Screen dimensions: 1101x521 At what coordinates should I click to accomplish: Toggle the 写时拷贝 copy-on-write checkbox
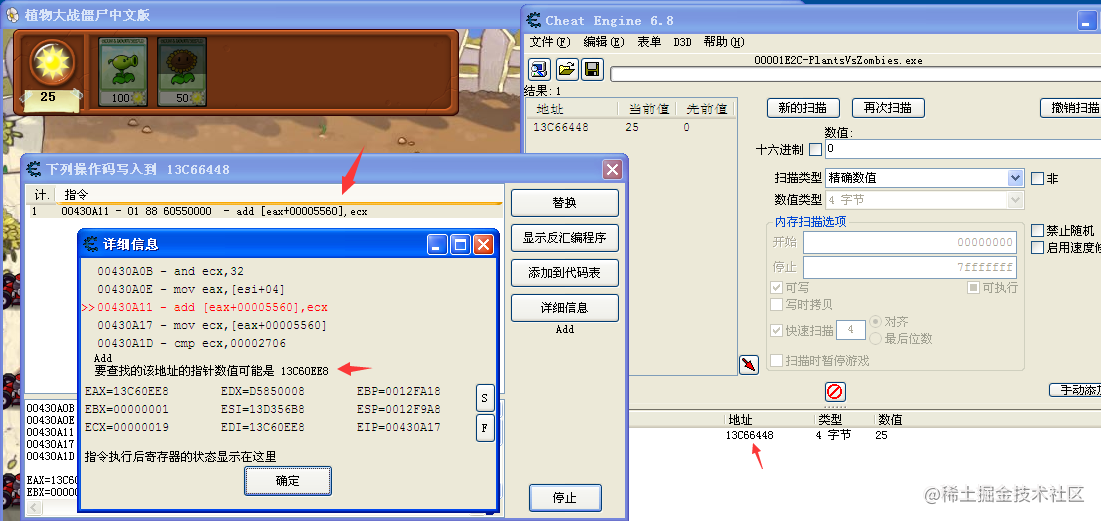[777, 305]
